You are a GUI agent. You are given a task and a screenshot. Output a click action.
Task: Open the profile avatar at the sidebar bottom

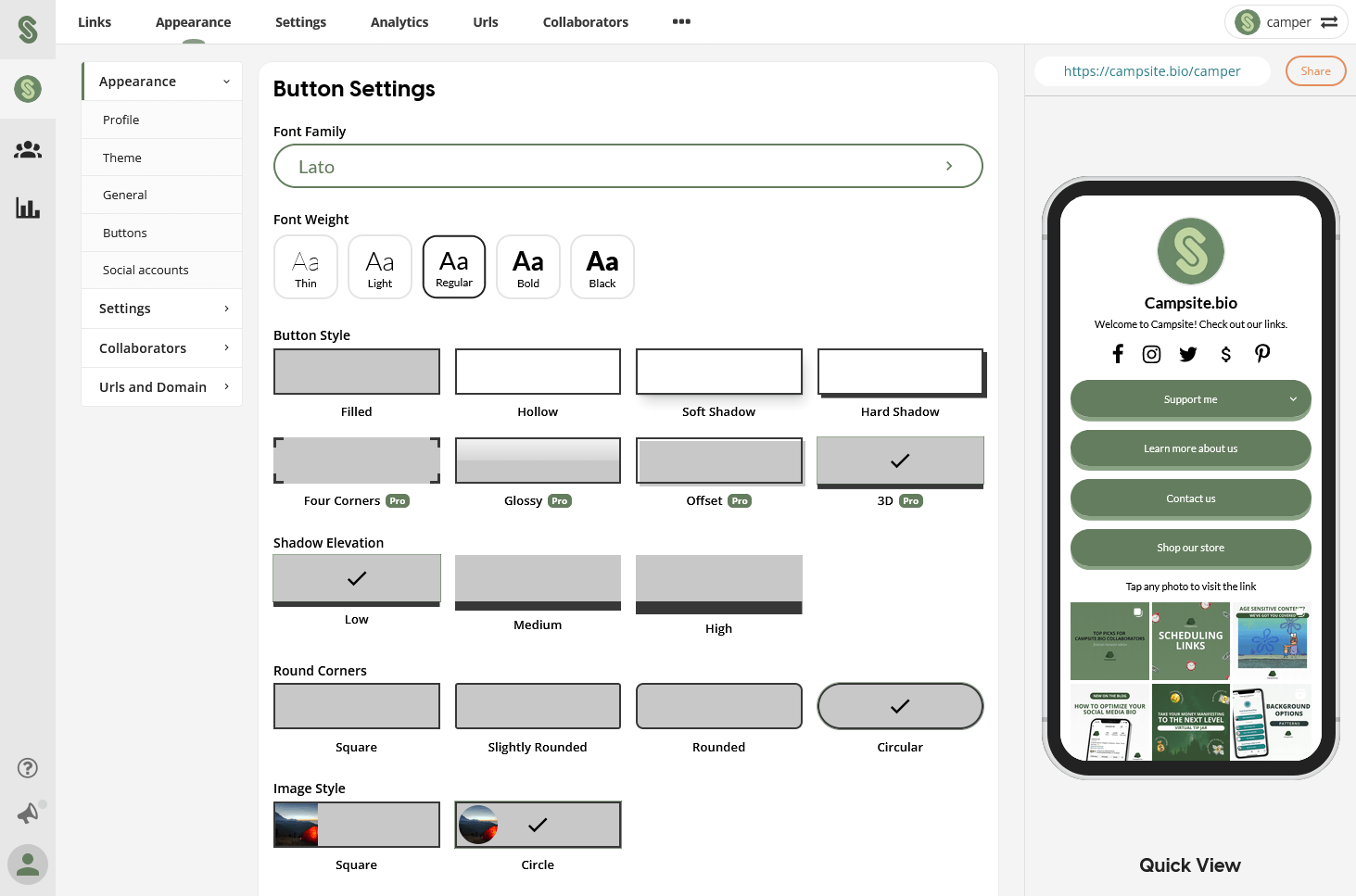[28, 864]
